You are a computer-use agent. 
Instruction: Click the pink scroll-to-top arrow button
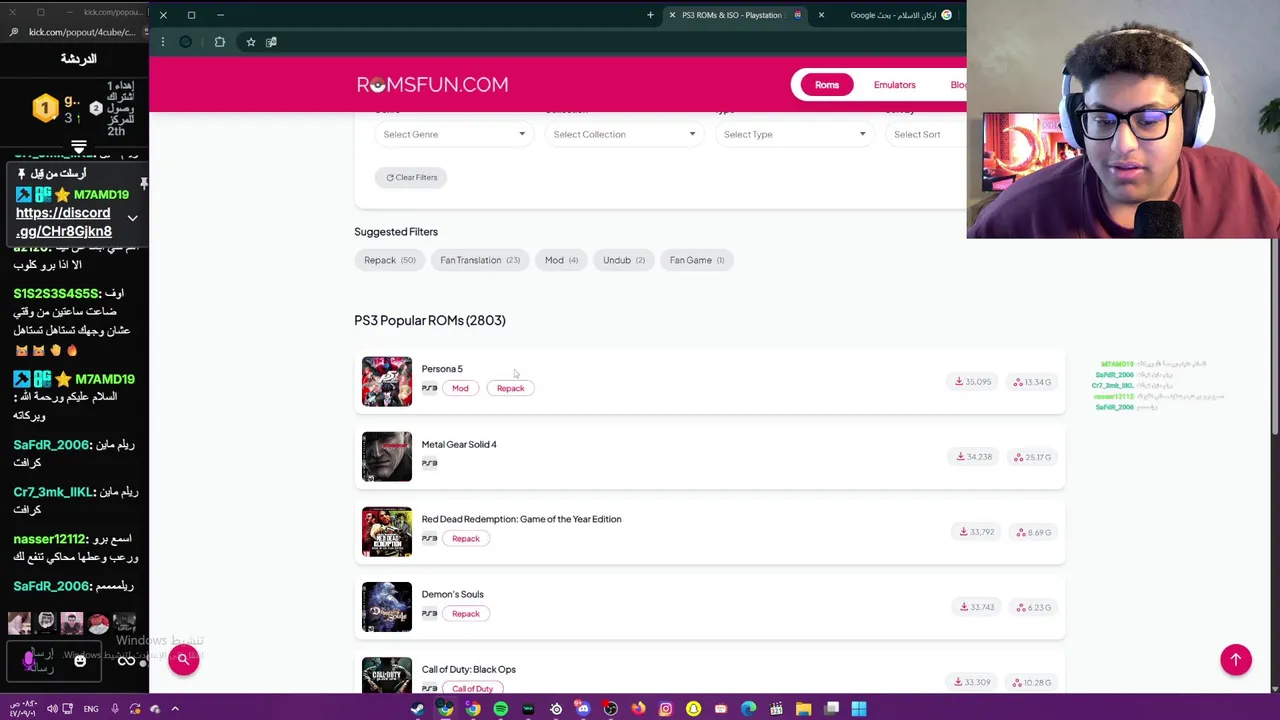point(1236,659)
